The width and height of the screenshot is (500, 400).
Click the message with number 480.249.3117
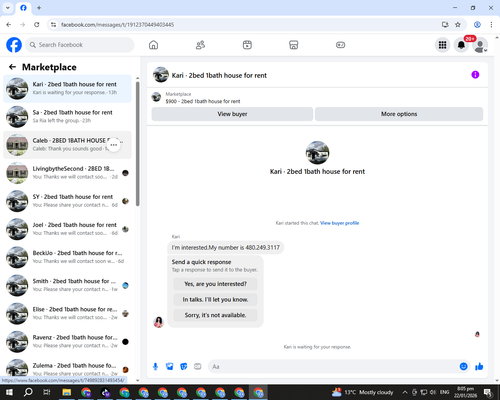tap(226, 248)
